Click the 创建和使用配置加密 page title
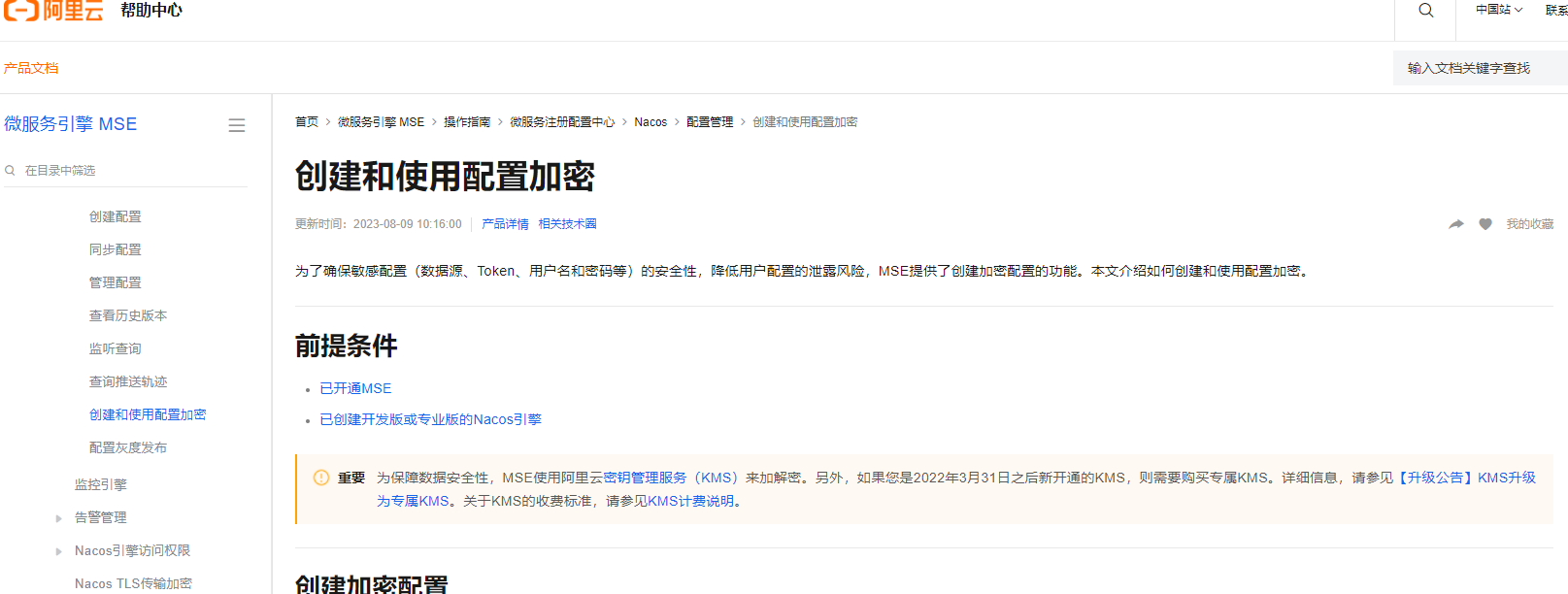The height and width of the screenshot is (594, 1568). [x=445, y=177]
